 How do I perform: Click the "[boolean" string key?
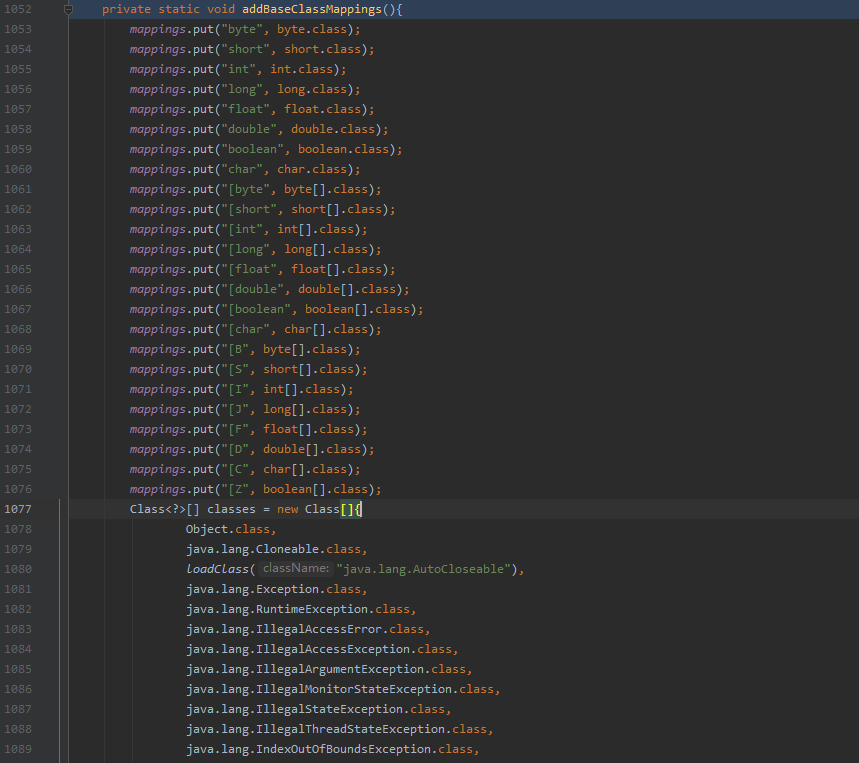pos(256,309)
